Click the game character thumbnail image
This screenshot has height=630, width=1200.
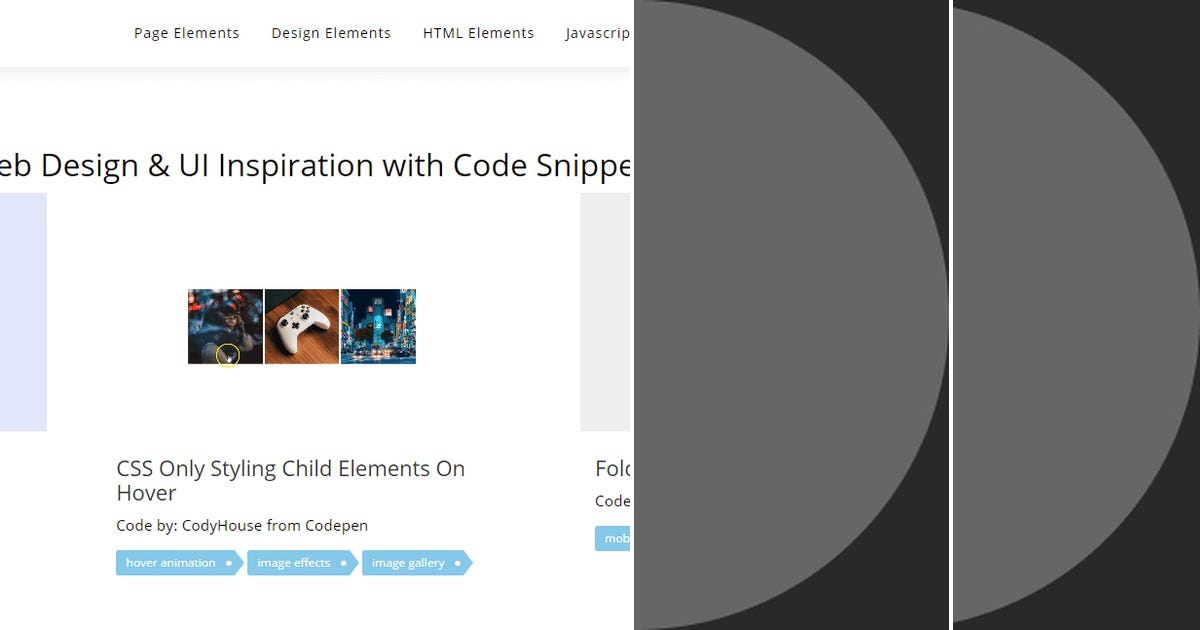[224, 325]
